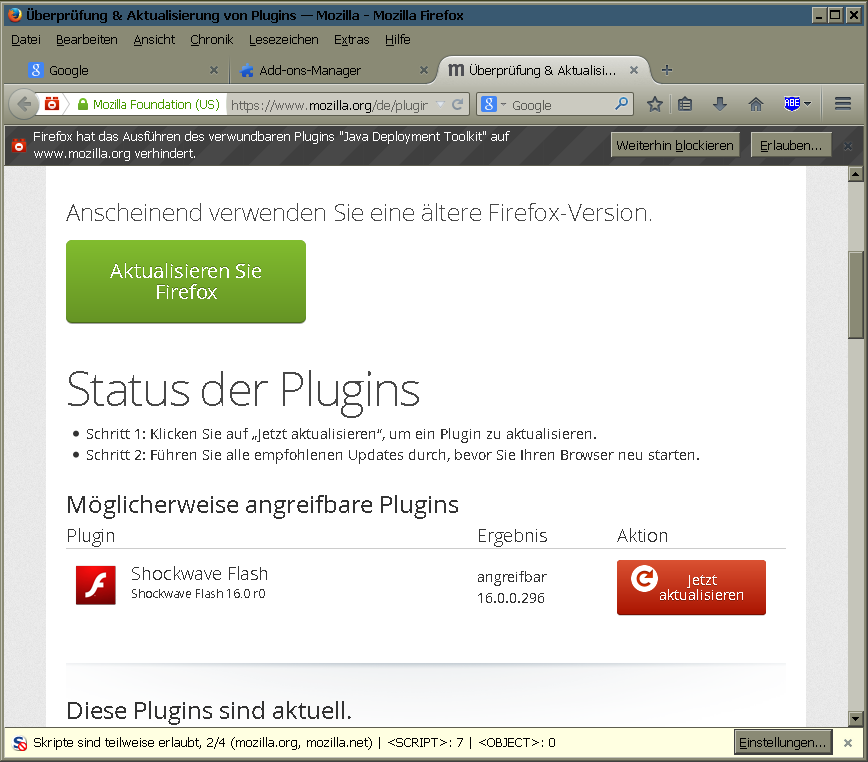Select the Überprüfung & Aktualisierung tab
The height and width of the screenshot is (762, 868).
(542, 70)
